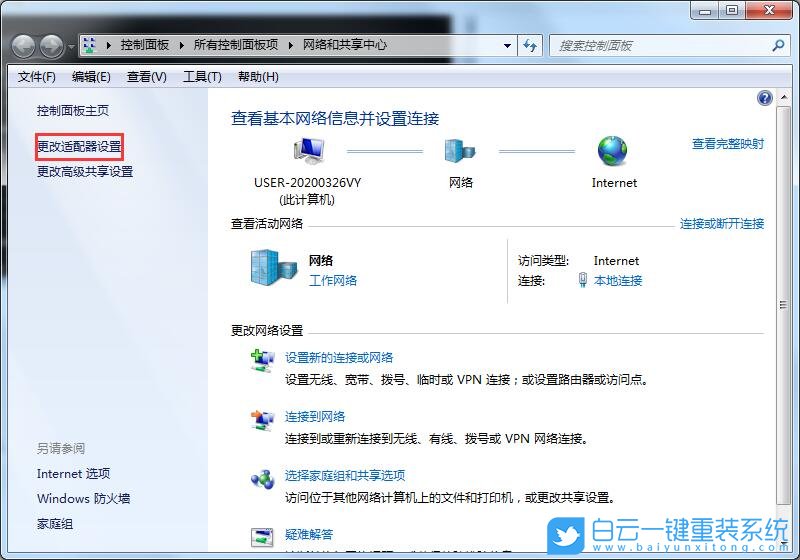Screen dimensions: 800x560
Task: Click the magnifier search icon
Action: point(779,46)
